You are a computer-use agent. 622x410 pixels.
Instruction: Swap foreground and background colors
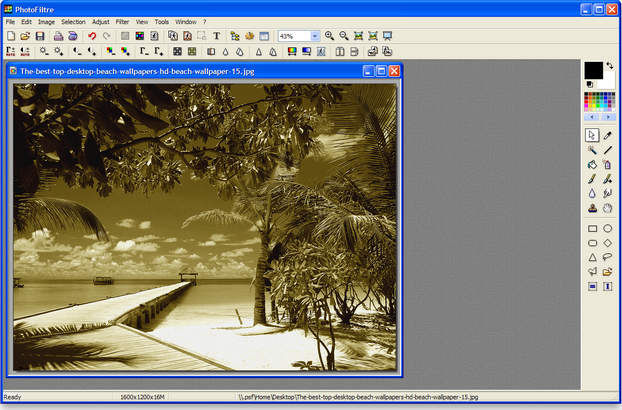609,66
